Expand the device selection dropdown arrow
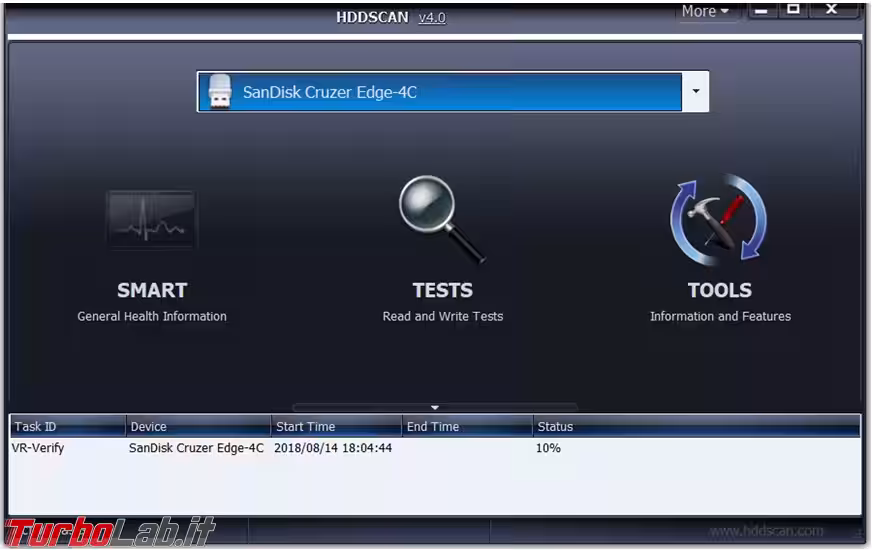Screen dimensions: 872x550 point(695,92)
